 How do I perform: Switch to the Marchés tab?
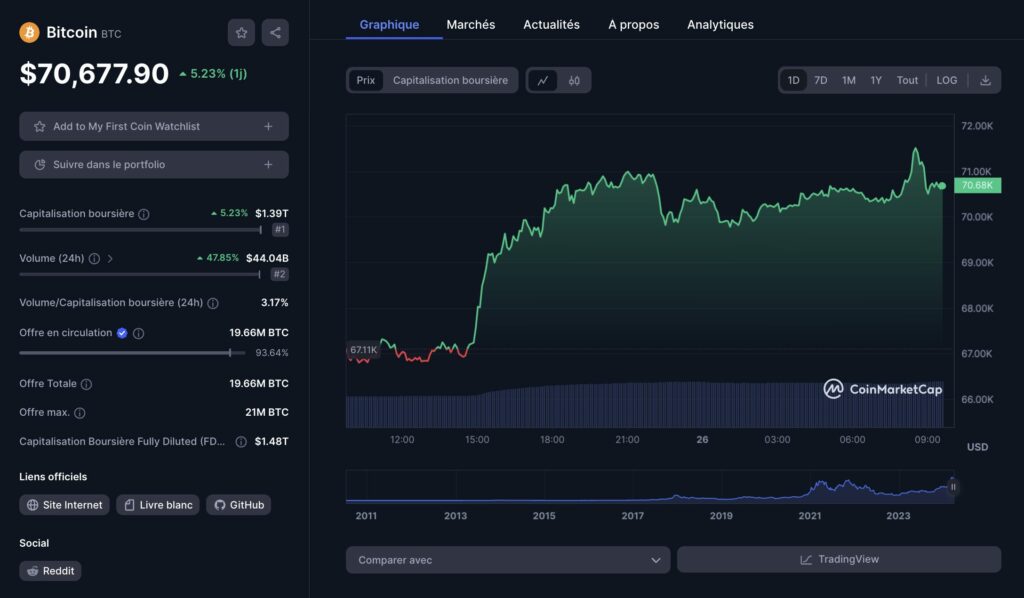[470, 24]
